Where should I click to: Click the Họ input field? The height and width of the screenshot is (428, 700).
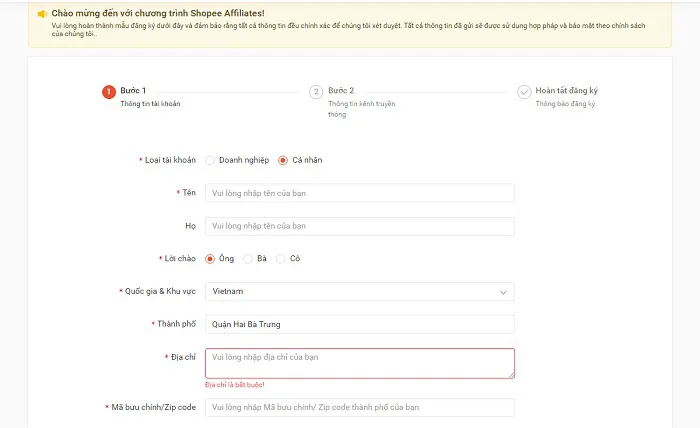[x=360, y=226]
